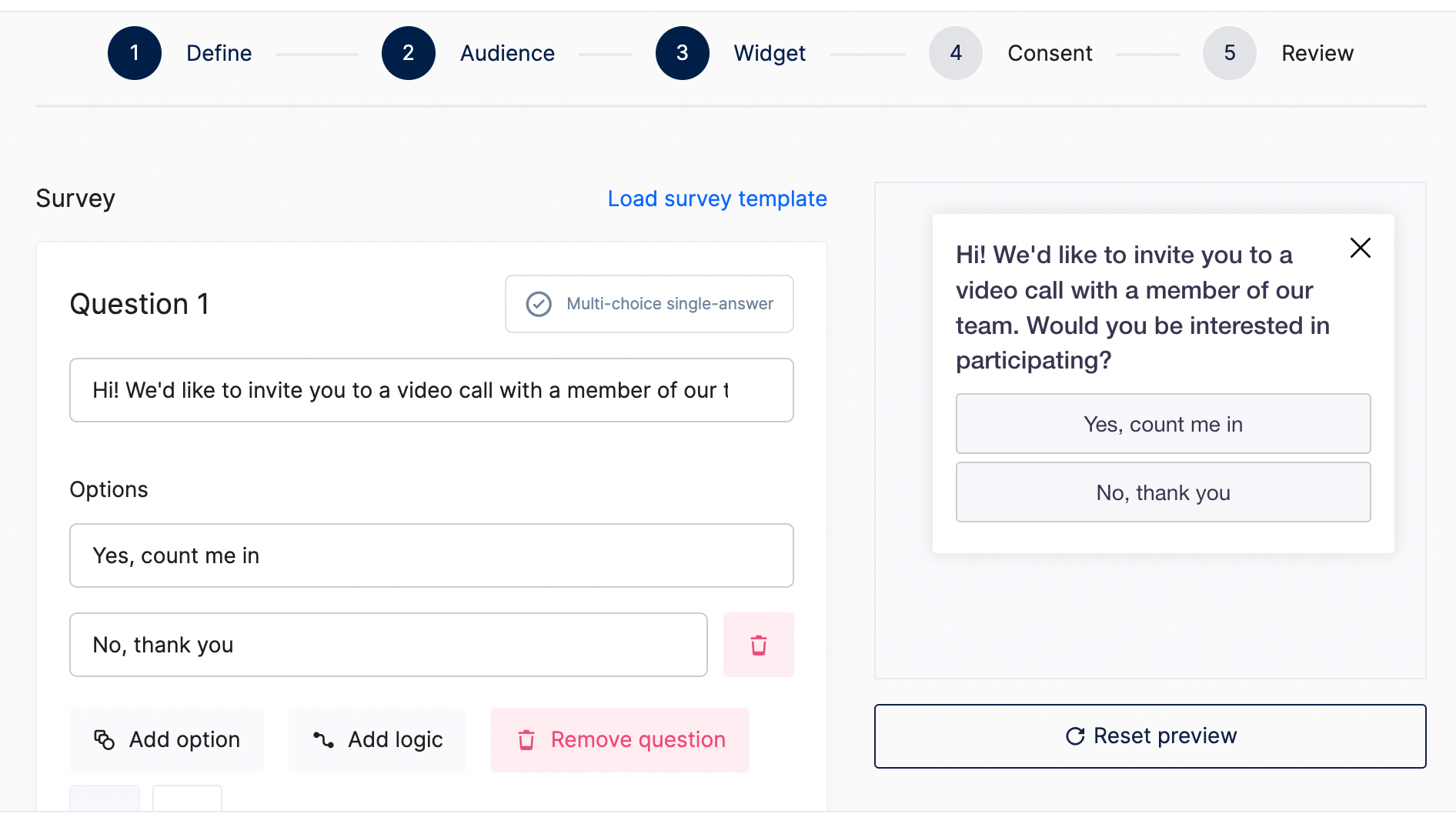Edit the 'No, thank you' option field

pos(388,645)
